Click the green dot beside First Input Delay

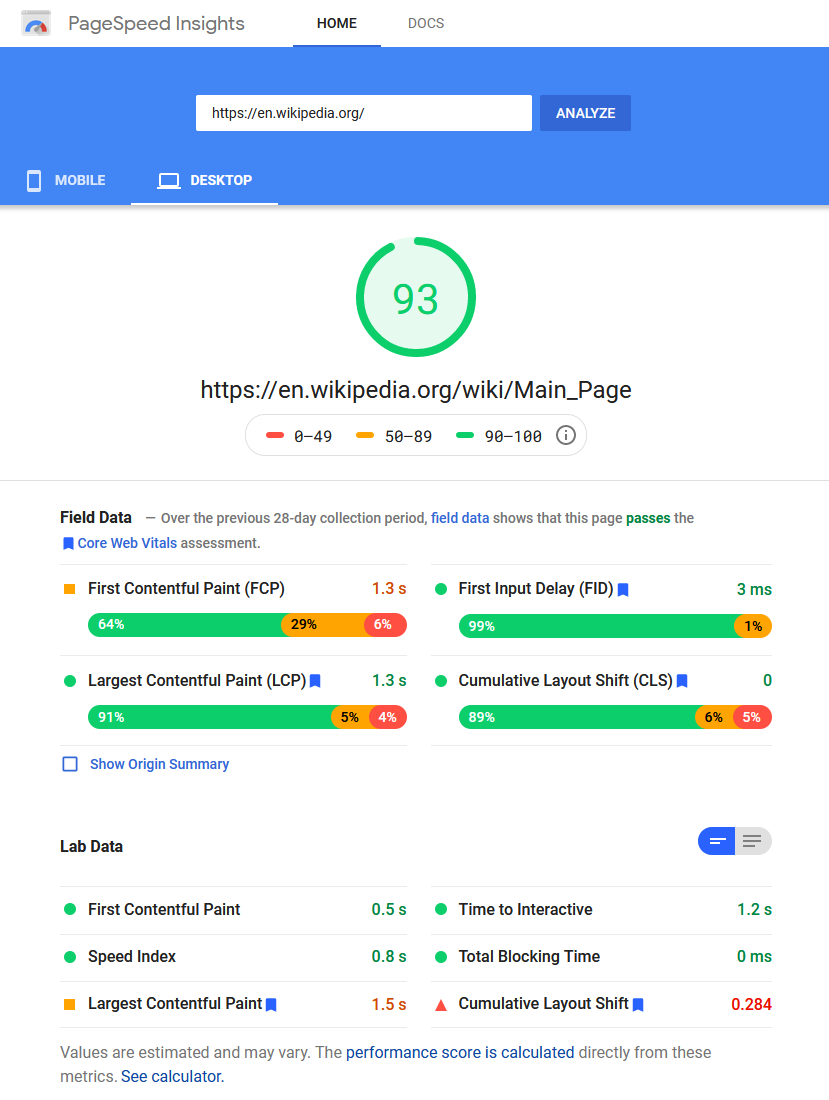coord(441,589)
